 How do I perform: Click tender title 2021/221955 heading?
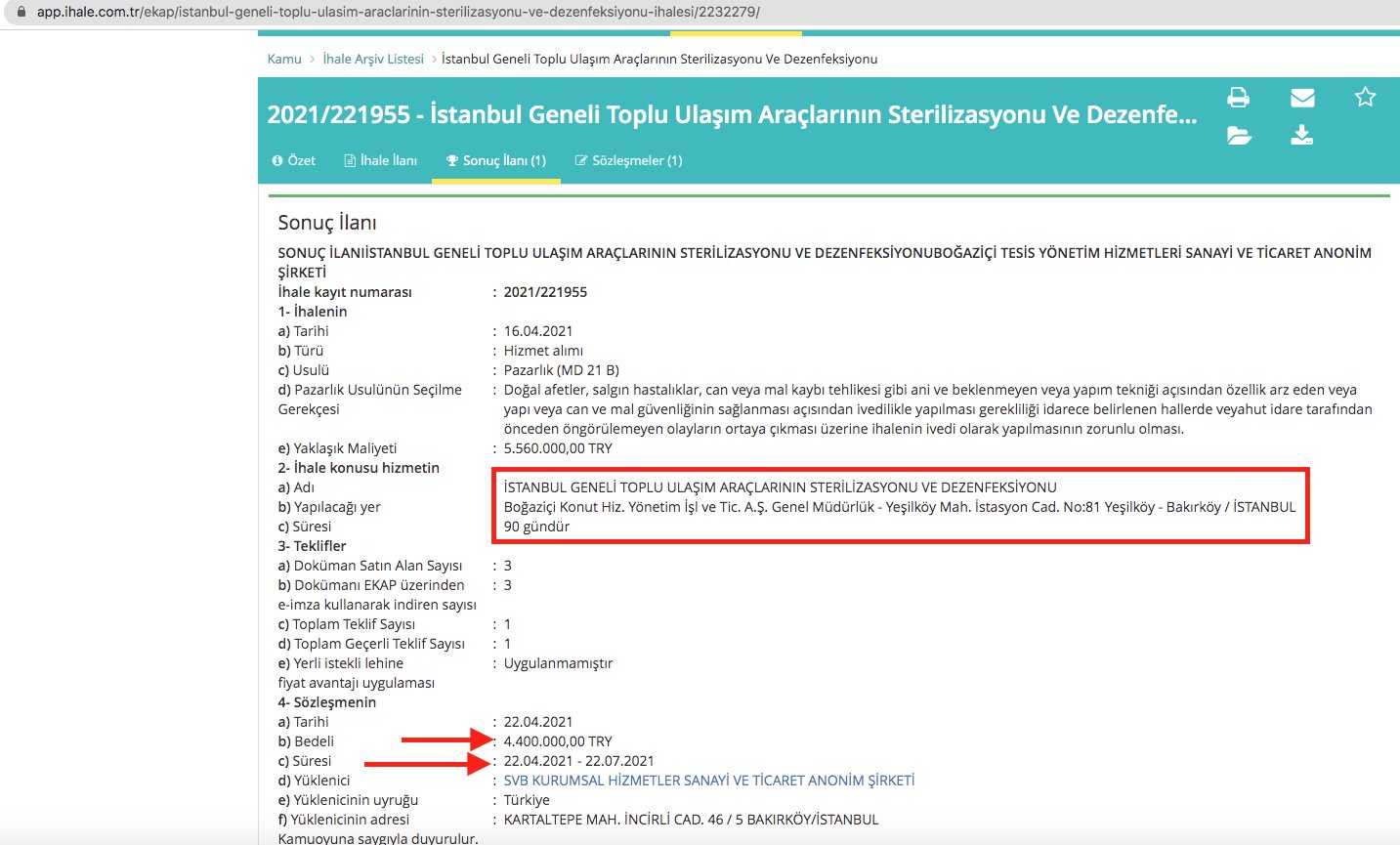pos(732,115)
